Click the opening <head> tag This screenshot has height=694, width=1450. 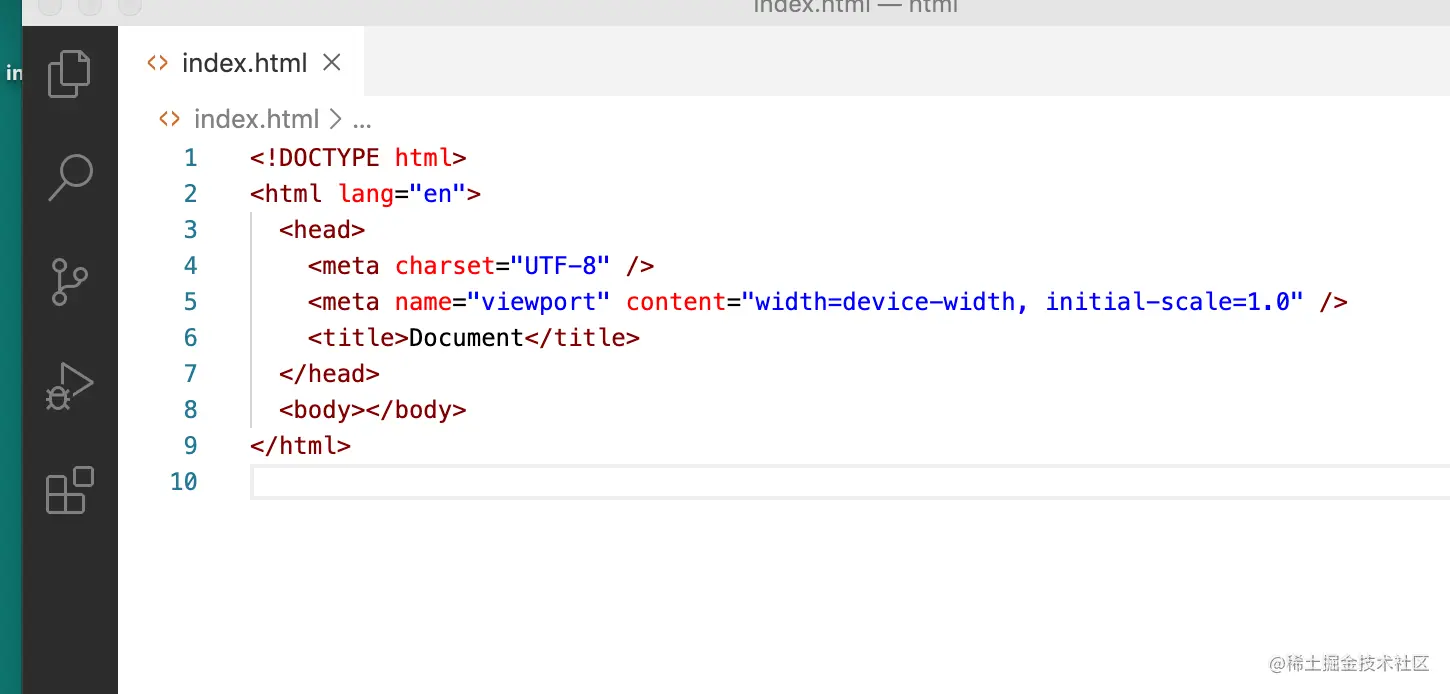pos(322,230)
